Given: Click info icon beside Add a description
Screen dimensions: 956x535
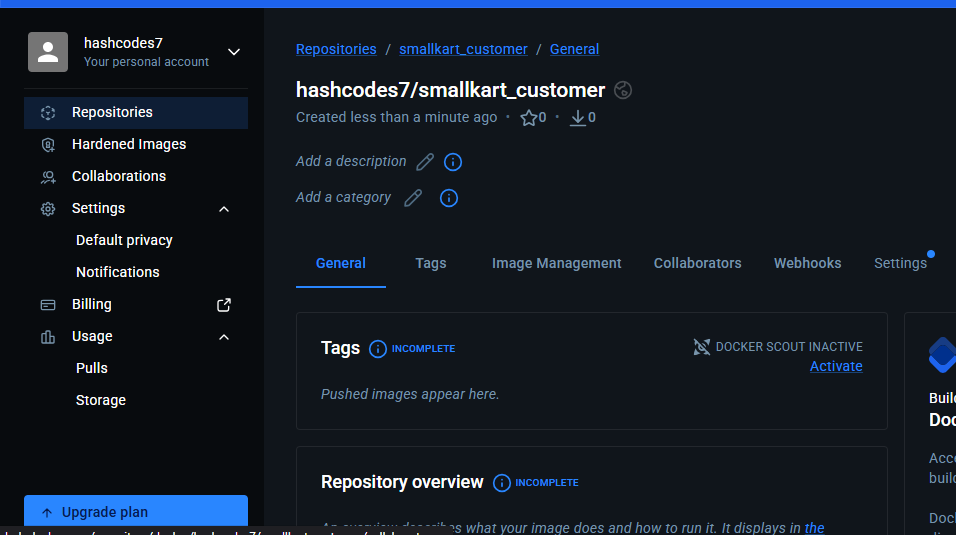Looking at the screenshot, I should 452,162.
